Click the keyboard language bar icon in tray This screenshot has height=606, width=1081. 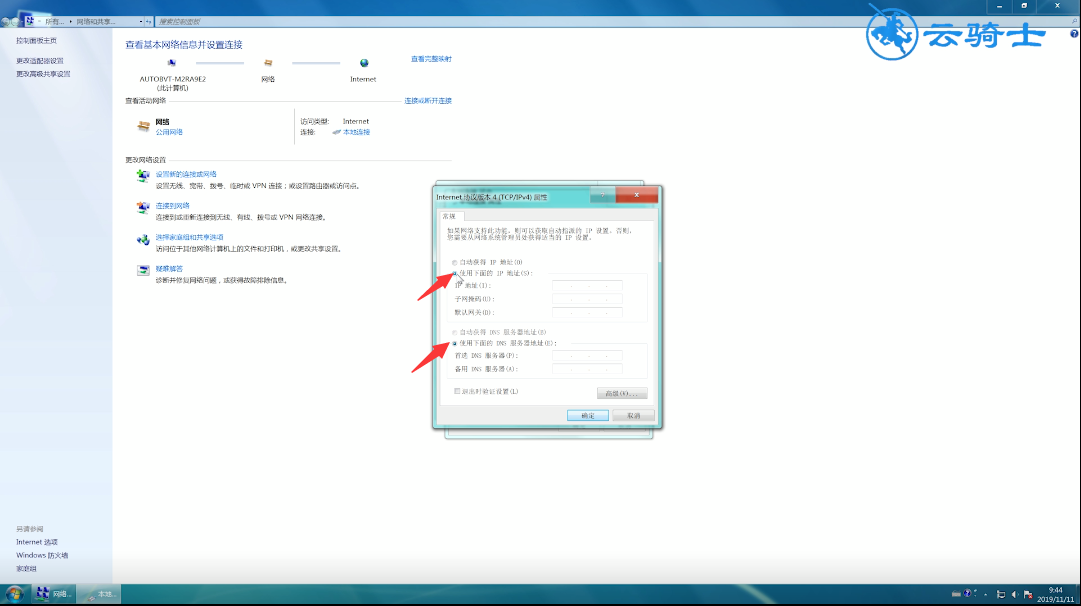click(956, 594)
